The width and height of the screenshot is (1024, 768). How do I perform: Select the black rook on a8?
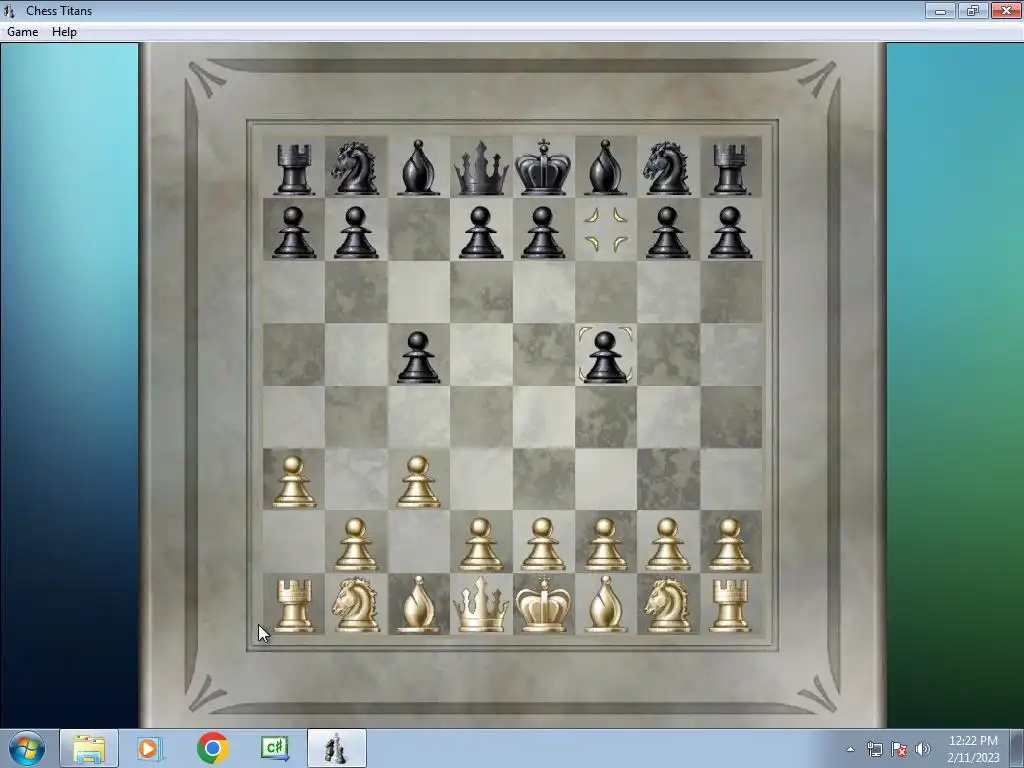pos(293,170)
